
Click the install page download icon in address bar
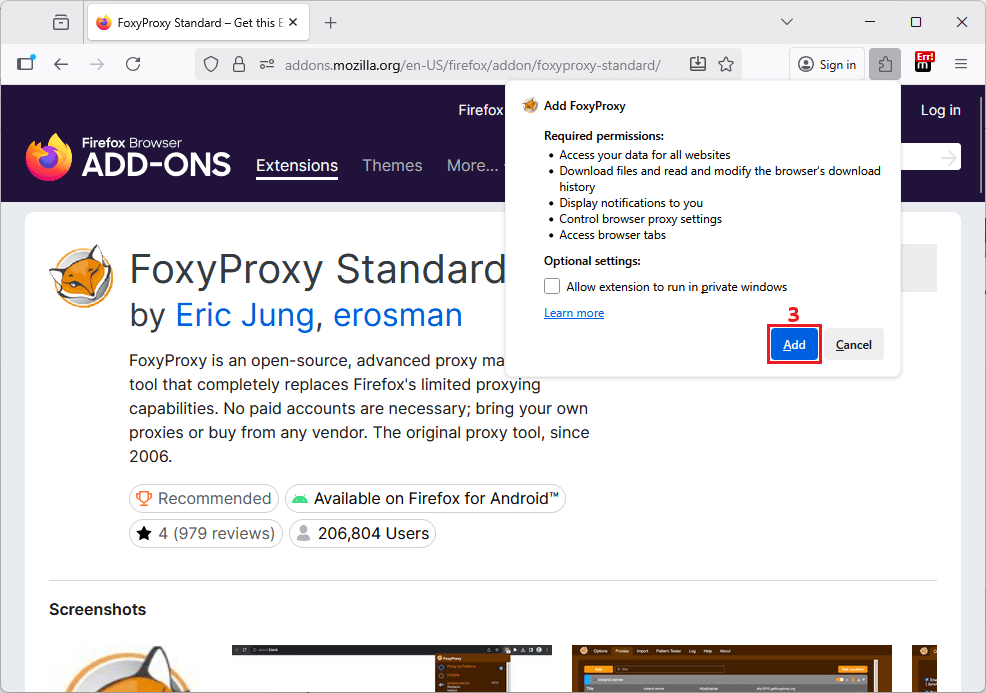[x=698, y=64]
